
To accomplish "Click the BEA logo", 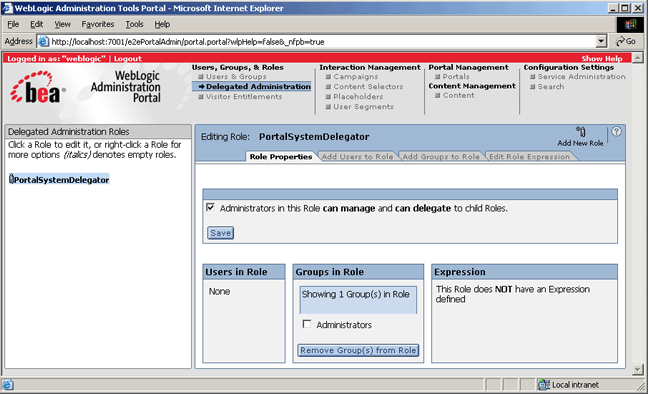I will click(37, 87).
